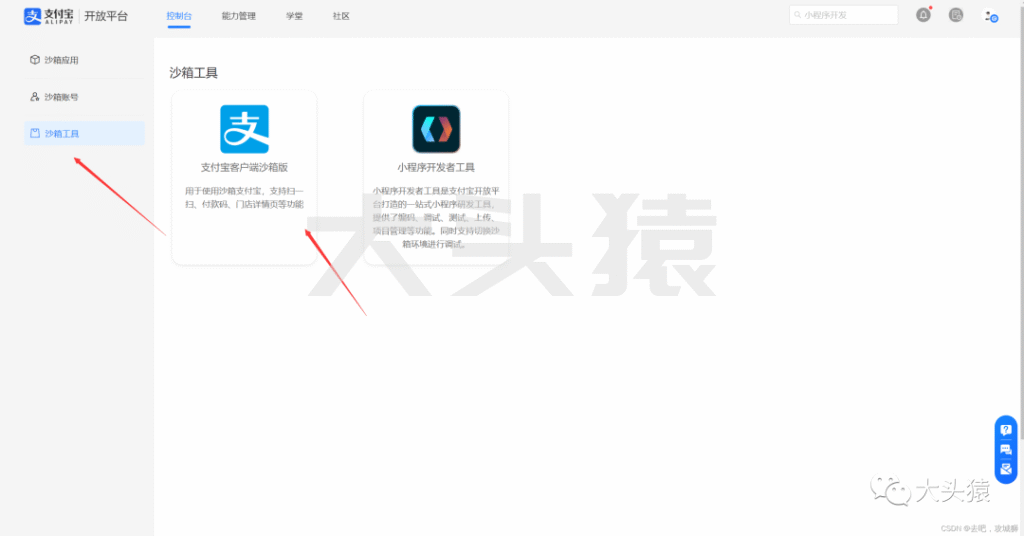Image resolution: width=1024 pixels, height=536 pixels.
Task: Click the blue Alipay sandbox client icon
Action: point(244,129)
